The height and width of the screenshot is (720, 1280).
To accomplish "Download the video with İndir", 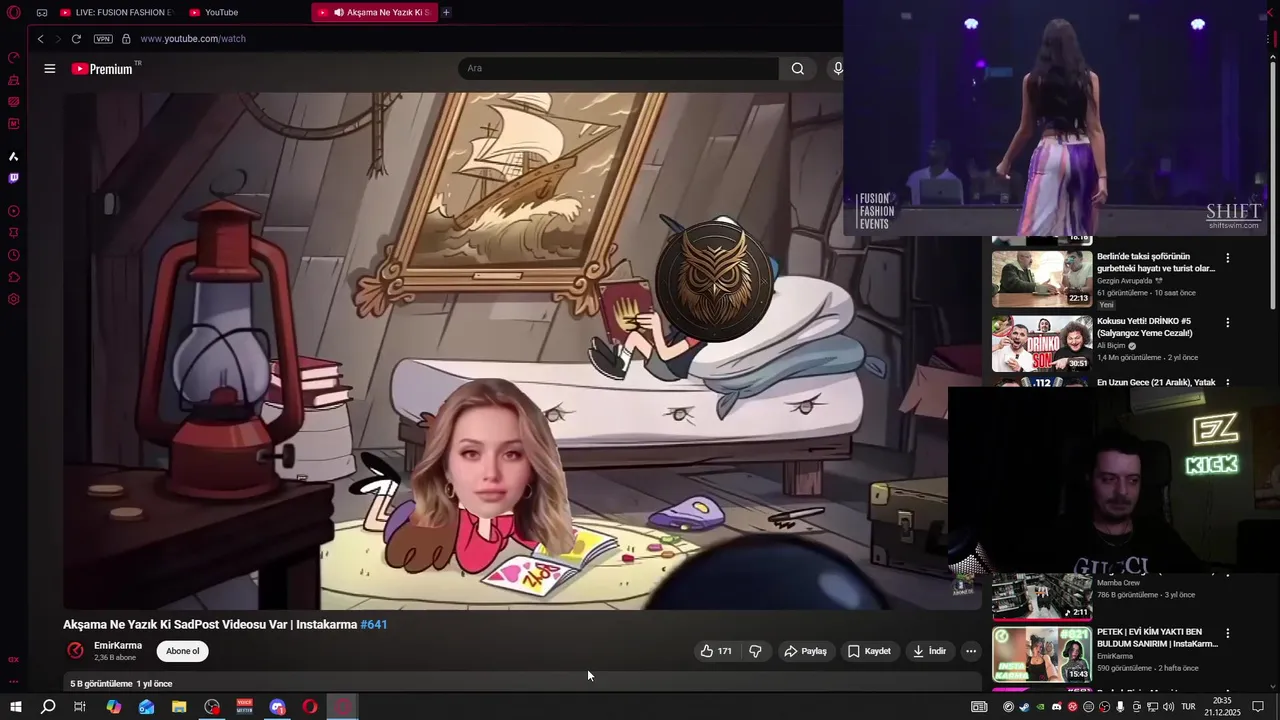I will point(929,651).
